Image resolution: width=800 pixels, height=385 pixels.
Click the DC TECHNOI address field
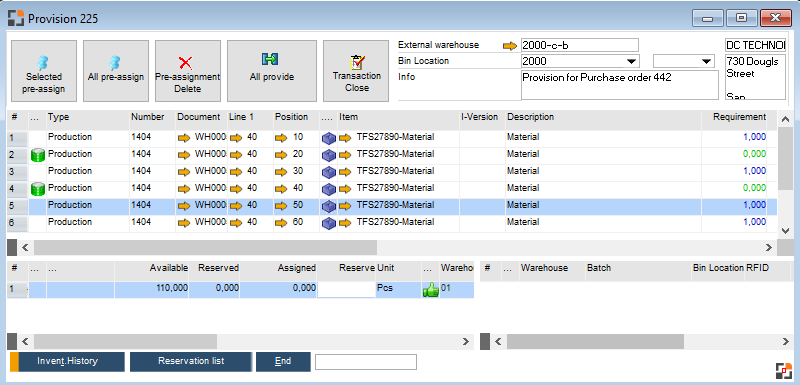[x=756, y=45]
